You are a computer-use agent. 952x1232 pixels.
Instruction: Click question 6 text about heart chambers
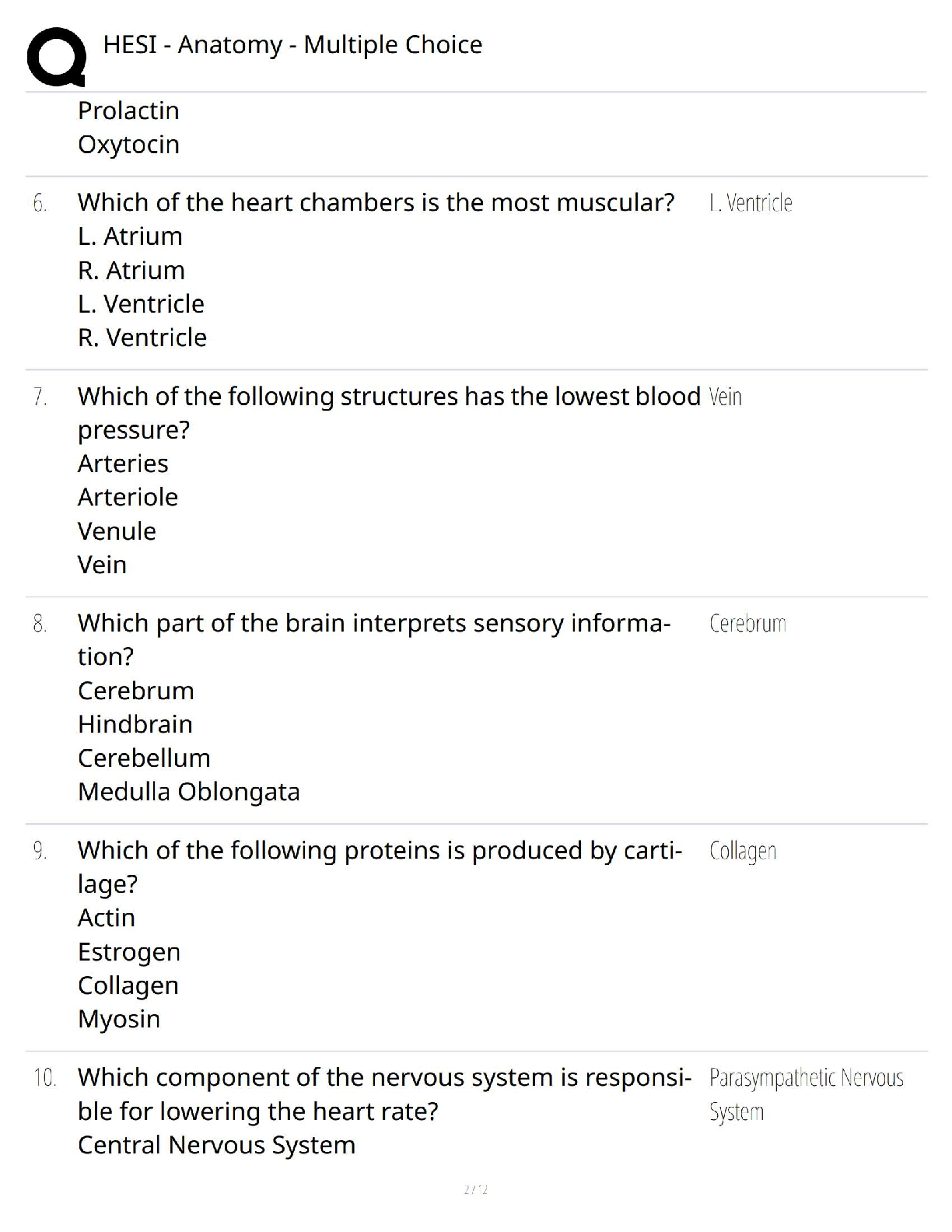click(x=376, y=202)
